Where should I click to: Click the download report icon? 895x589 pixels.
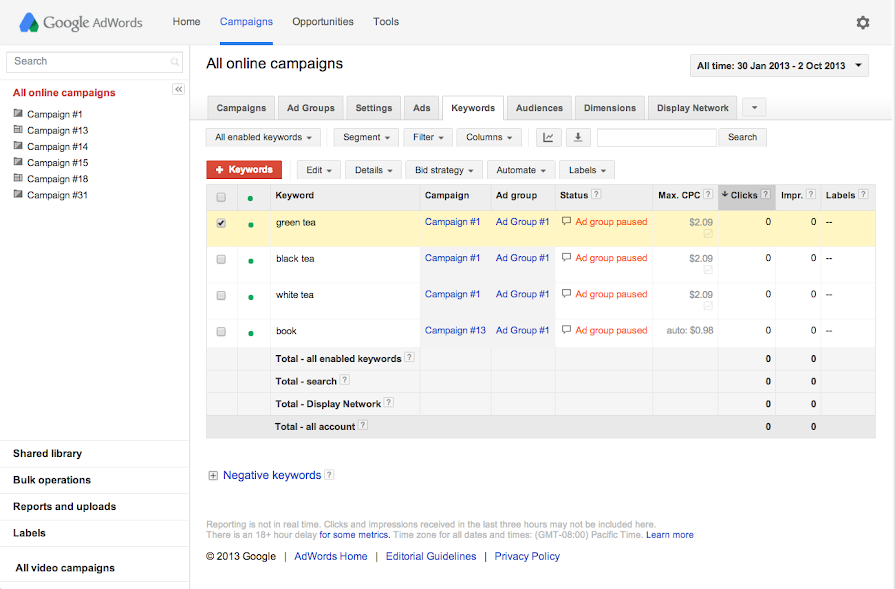tap(578, 137)
